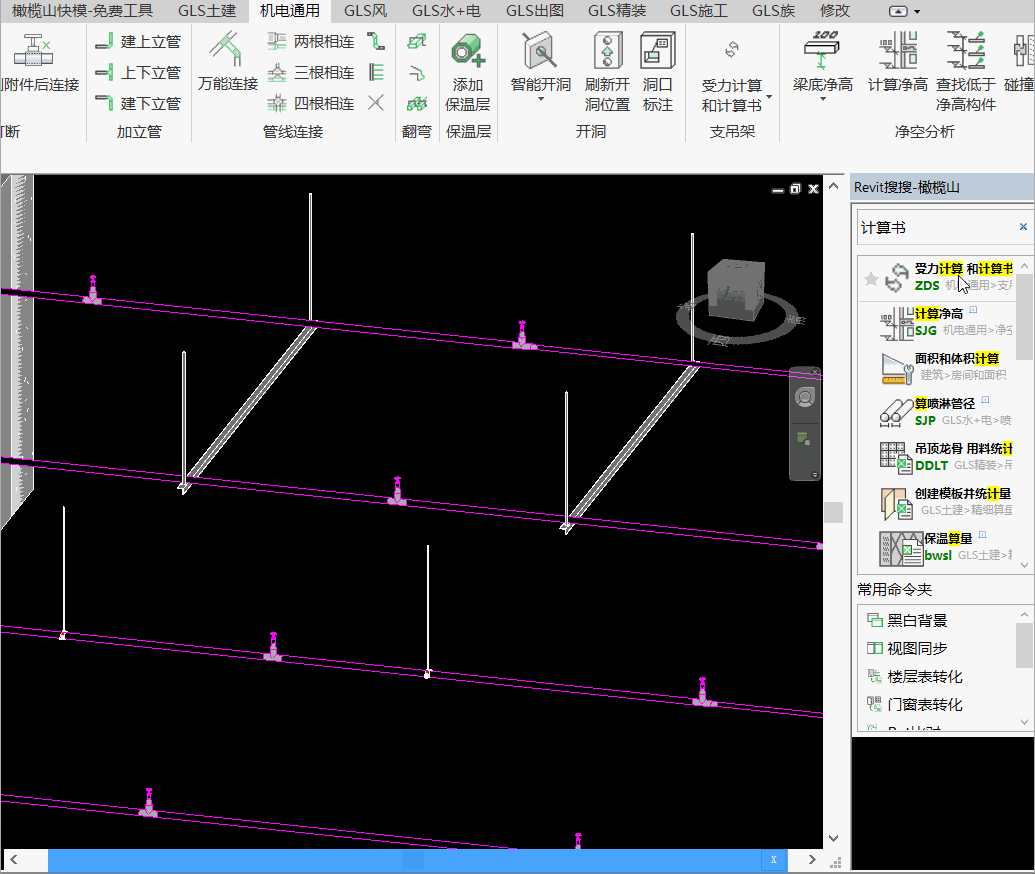Click the view cube in 3D viewport
Screen dimensions: 1035x874
coord(735,290)
